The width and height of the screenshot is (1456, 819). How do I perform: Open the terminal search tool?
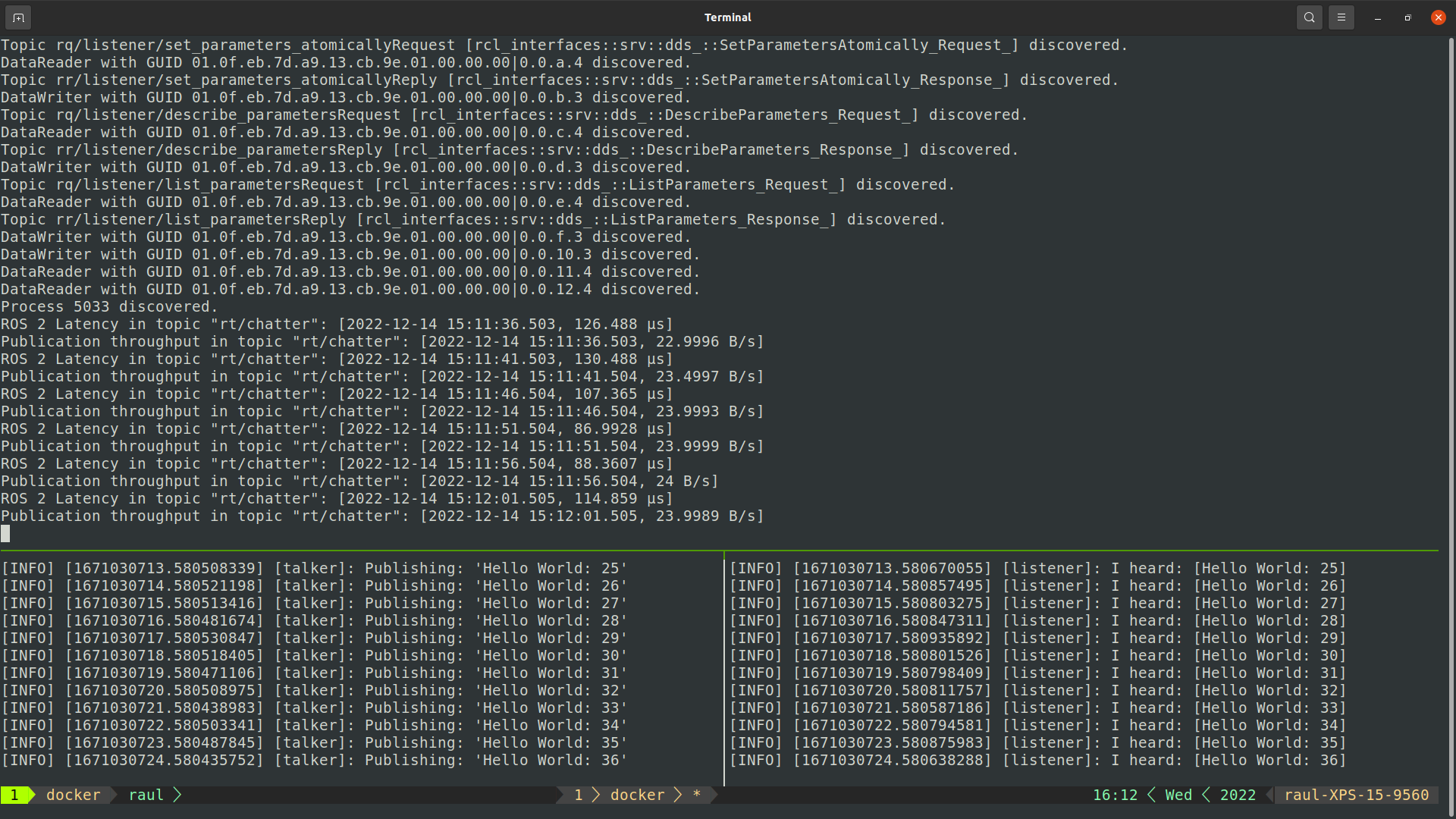1309,17
